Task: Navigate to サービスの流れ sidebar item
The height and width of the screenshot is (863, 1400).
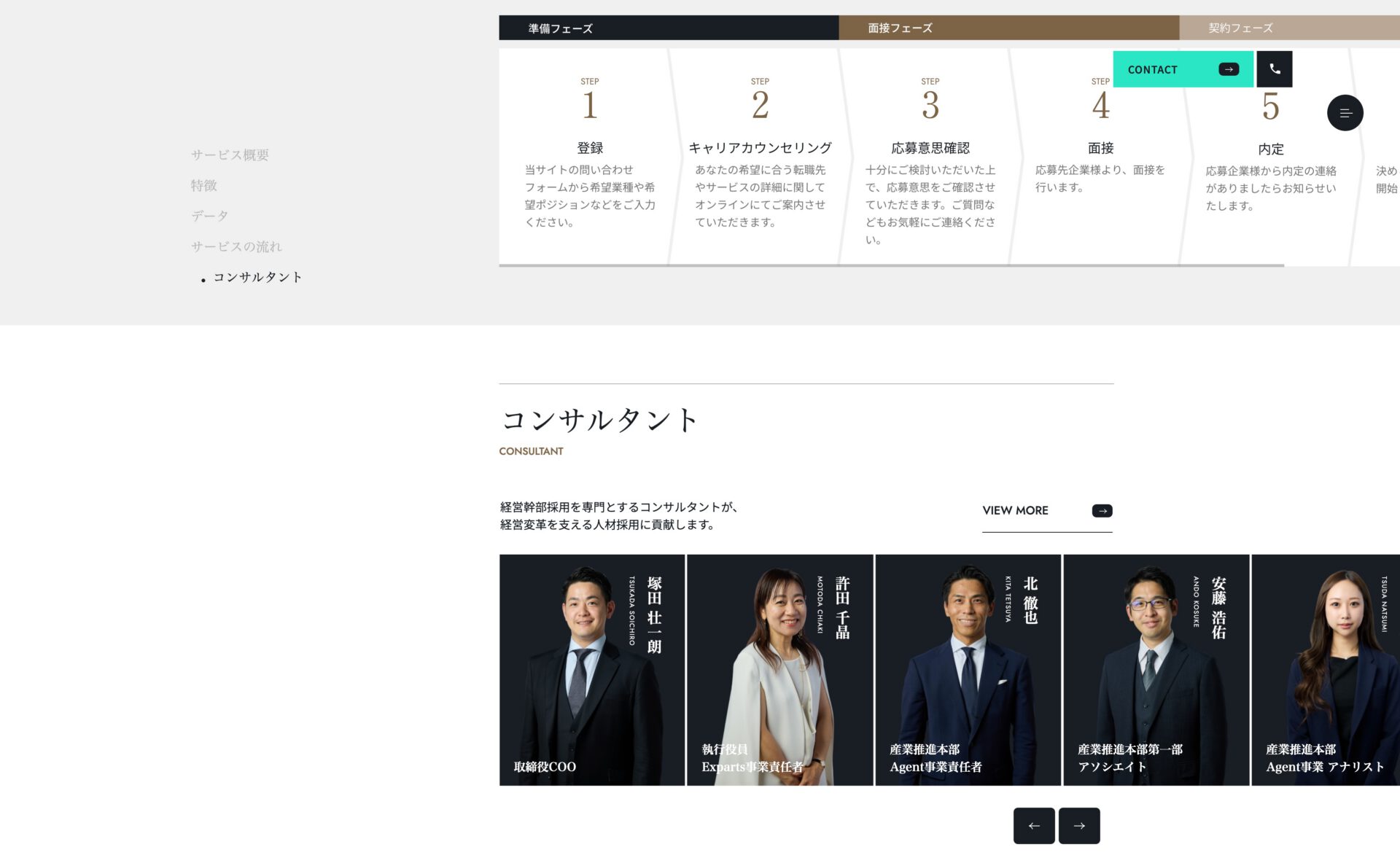Action: [236, 247]
